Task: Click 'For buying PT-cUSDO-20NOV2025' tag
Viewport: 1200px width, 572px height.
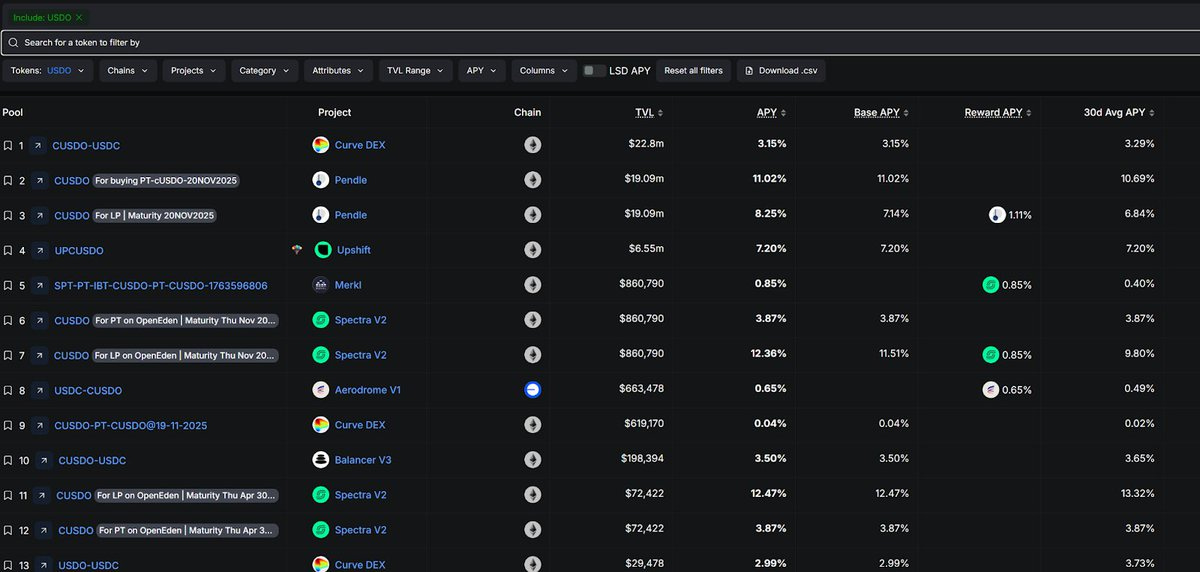Action: click(167, 180)
